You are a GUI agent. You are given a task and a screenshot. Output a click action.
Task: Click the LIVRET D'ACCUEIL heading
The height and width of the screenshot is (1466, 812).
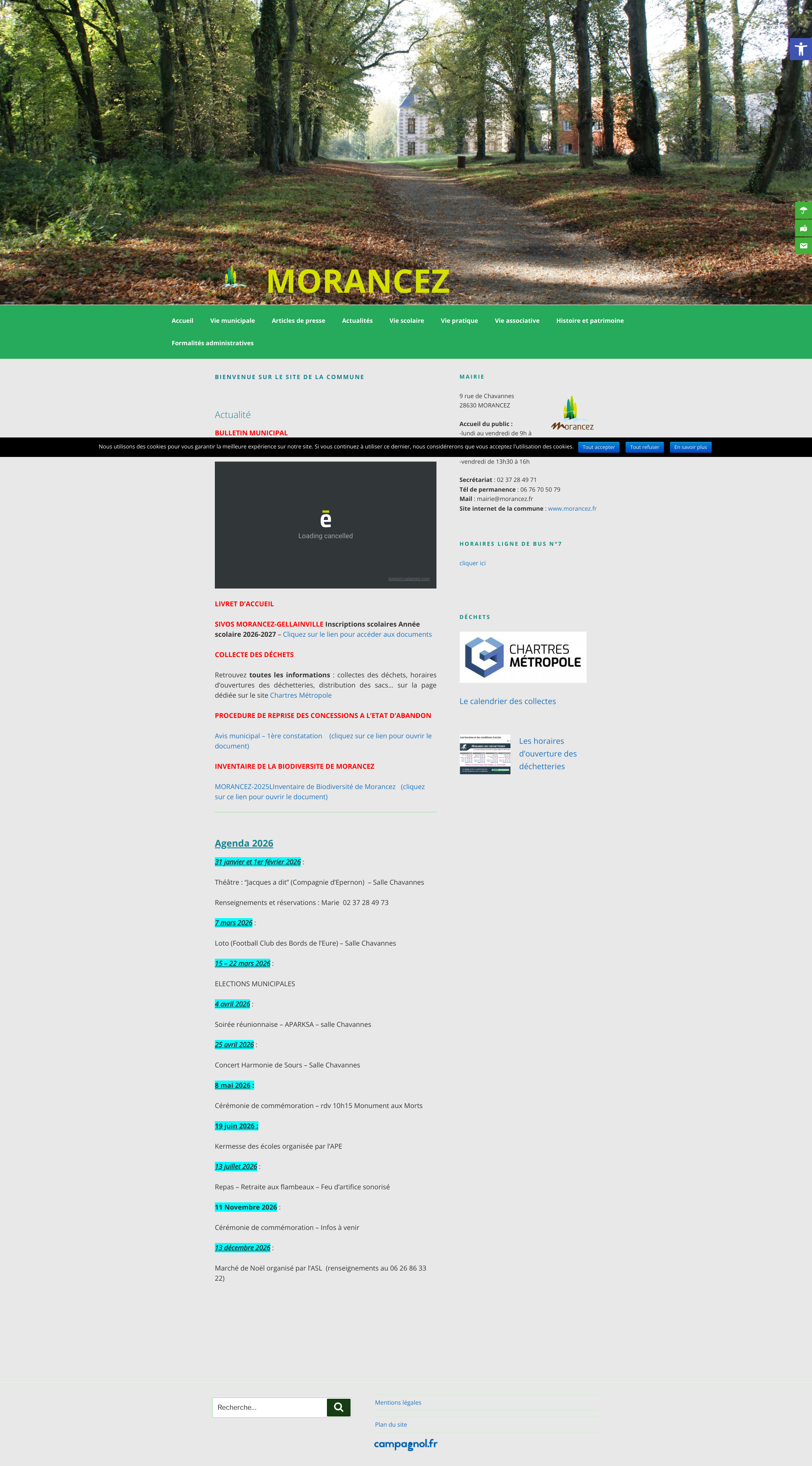coord(245,603)
